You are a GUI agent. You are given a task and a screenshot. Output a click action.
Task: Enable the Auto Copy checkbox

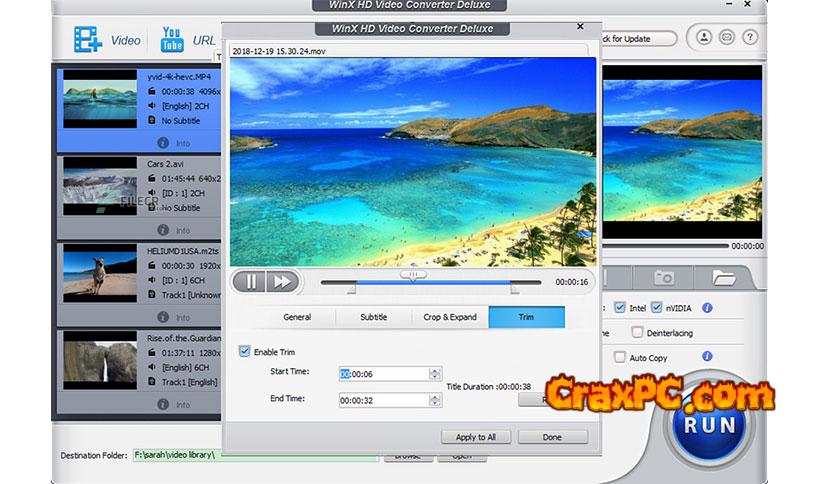(x=620, y=357)
